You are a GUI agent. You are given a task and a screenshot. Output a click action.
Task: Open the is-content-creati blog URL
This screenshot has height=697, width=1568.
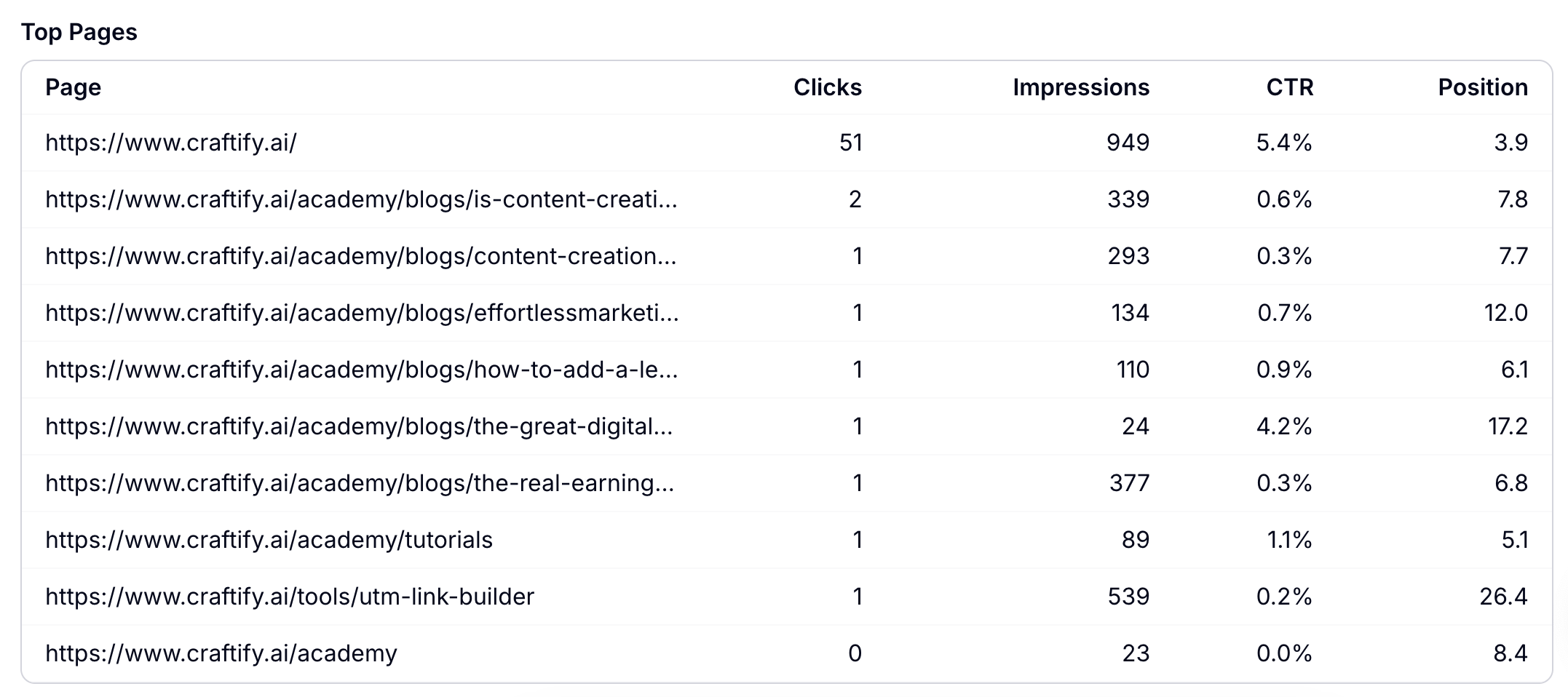(362, 199)
